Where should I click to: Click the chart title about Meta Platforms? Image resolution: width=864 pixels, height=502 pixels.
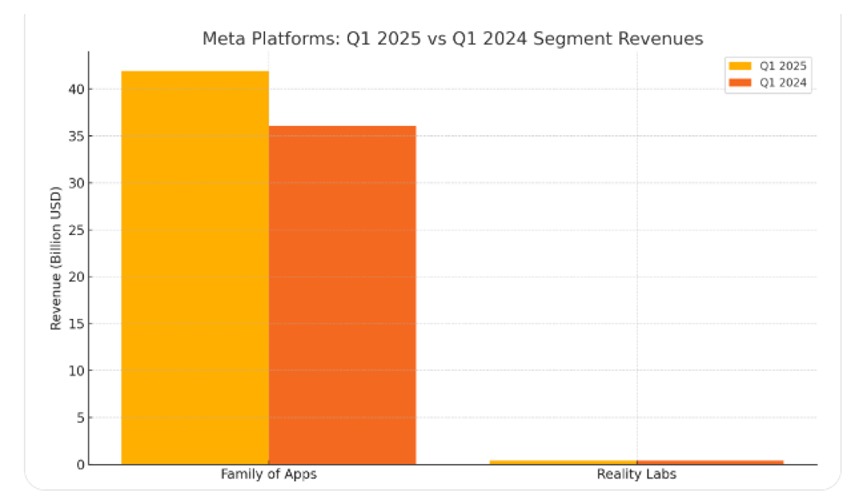click(x=452, y=38)
